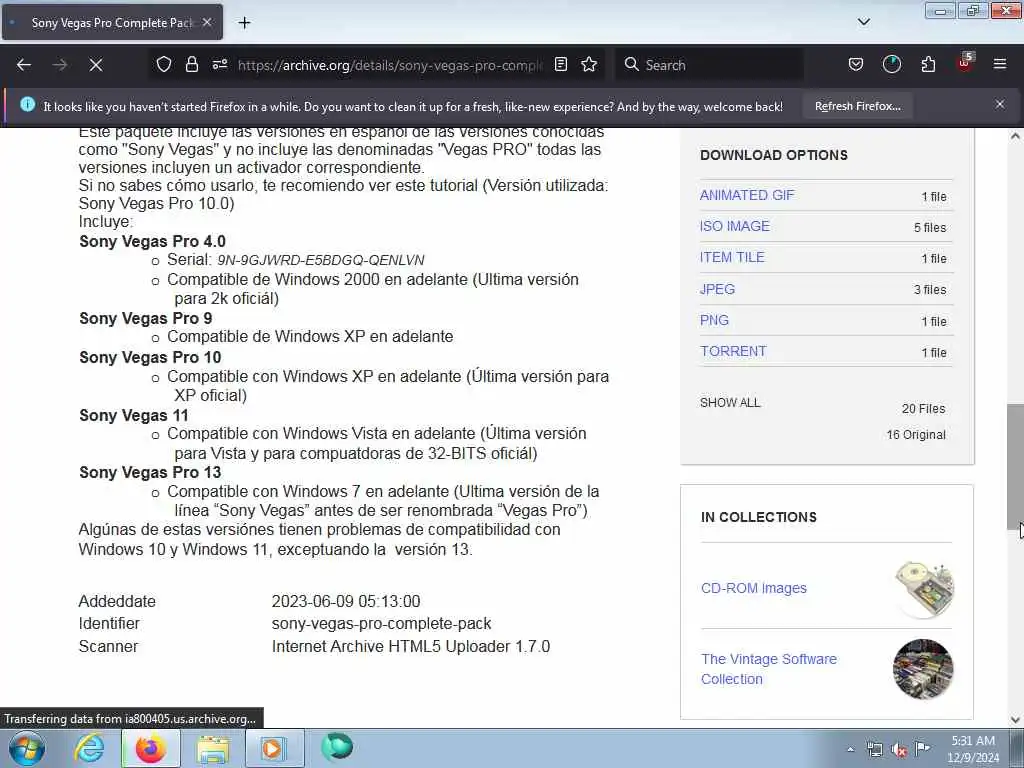Click the 3 files count next to JPEG

click(930, 289)
